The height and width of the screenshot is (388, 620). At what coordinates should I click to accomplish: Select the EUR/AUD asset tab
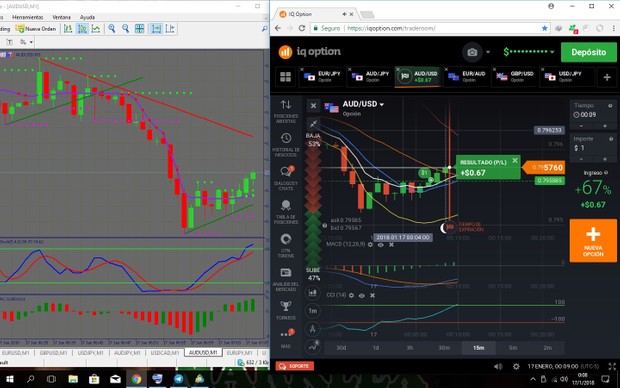pos(467,76)
